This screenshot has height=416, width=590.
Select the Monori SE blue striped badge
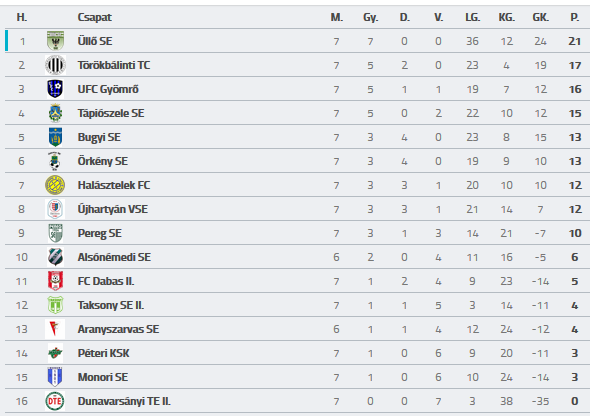(55, 377)
